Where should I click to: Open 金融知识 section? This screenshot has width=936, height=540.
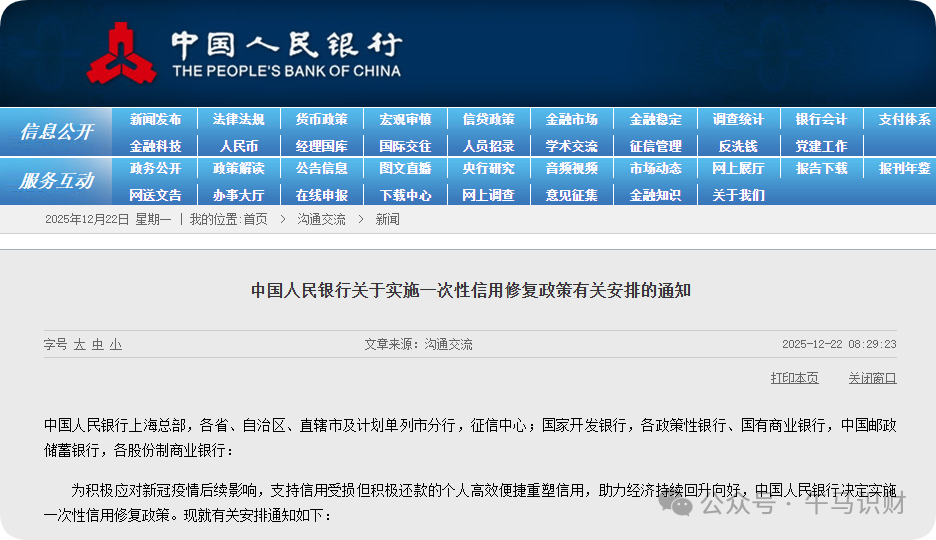pos(655,195)
